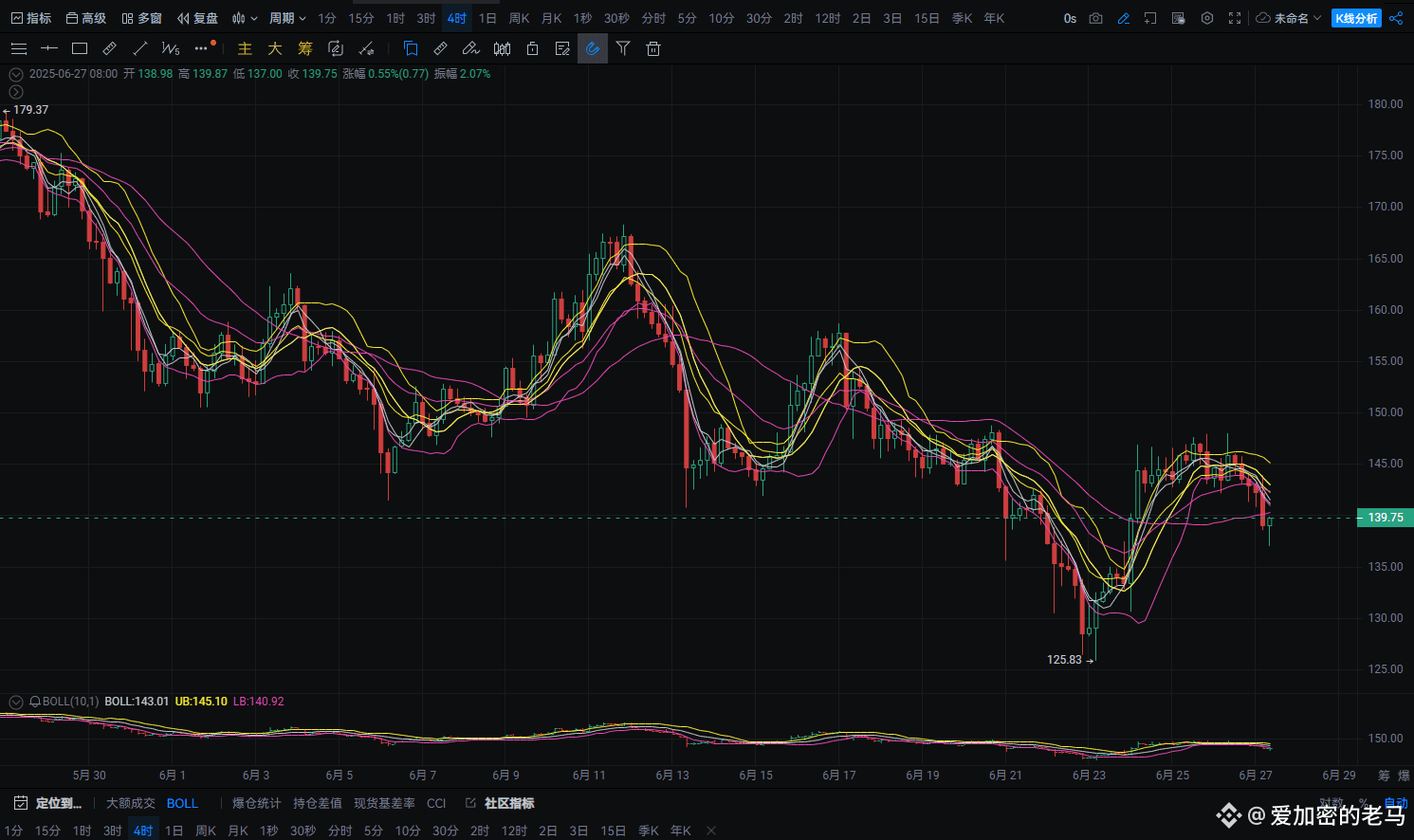The width and height of the screenshot is (1414, 840).
Task: Click the BOLL indicator alert bell icon
Action: [x=35, y=702]
